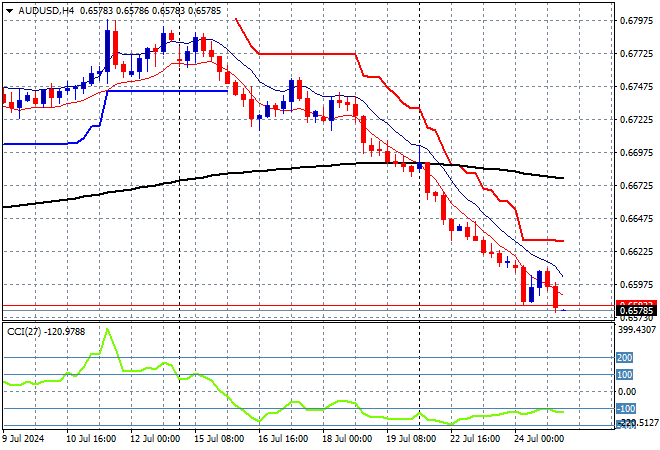Click the CCI(27) indicator label
The image size is (660, 450).
coord(24,332)
